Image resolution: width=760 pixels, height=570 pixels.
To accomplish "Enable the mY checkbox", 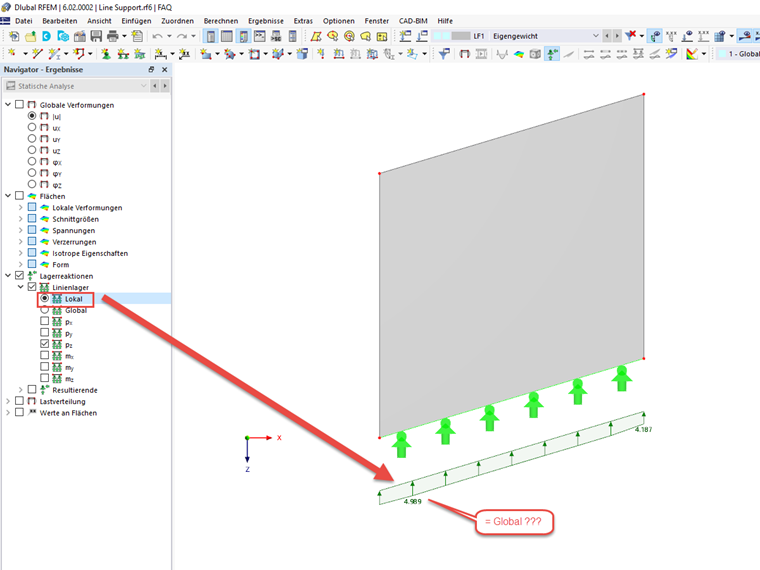I will 45,366.
